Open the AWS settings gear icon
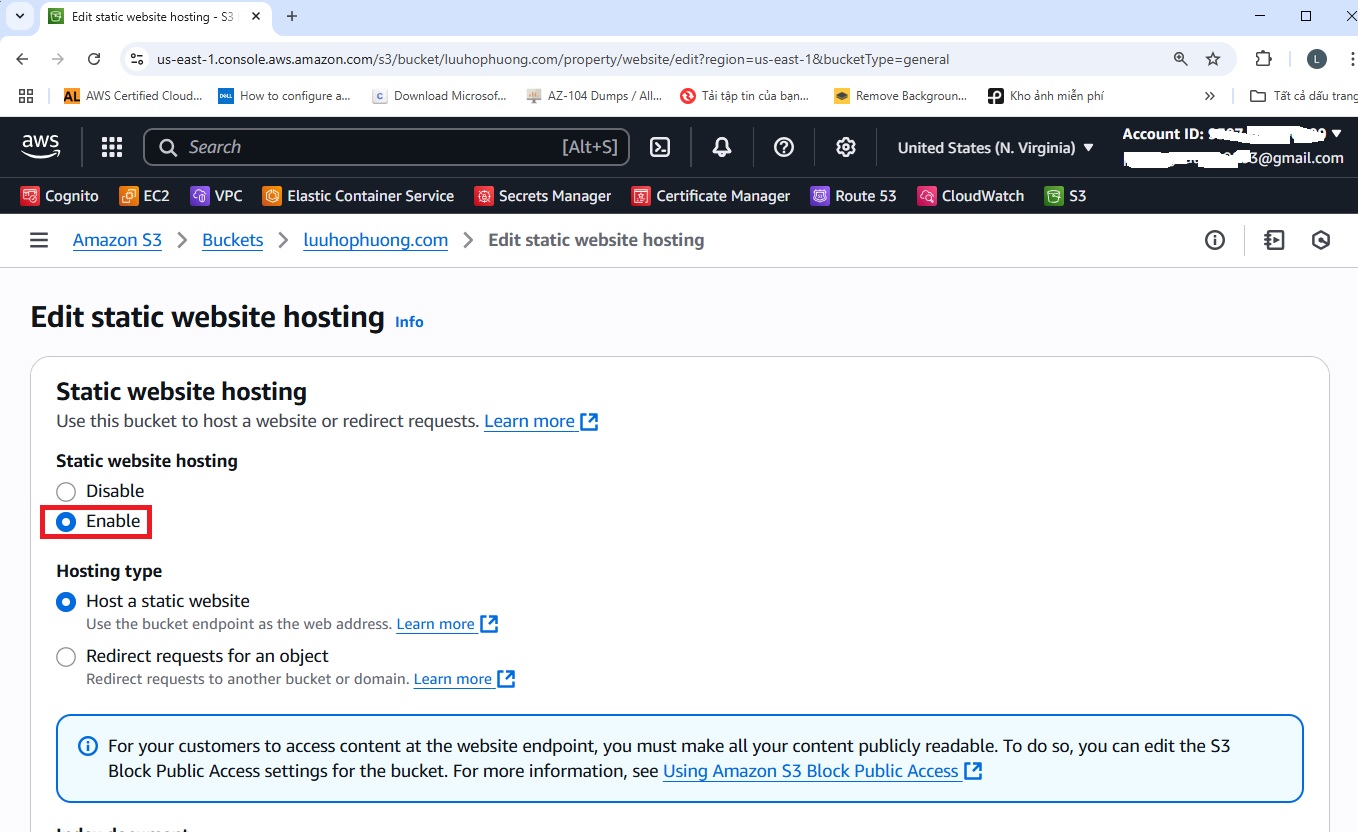The width and height of the screenshot is (1358, 839). [846, 147]
